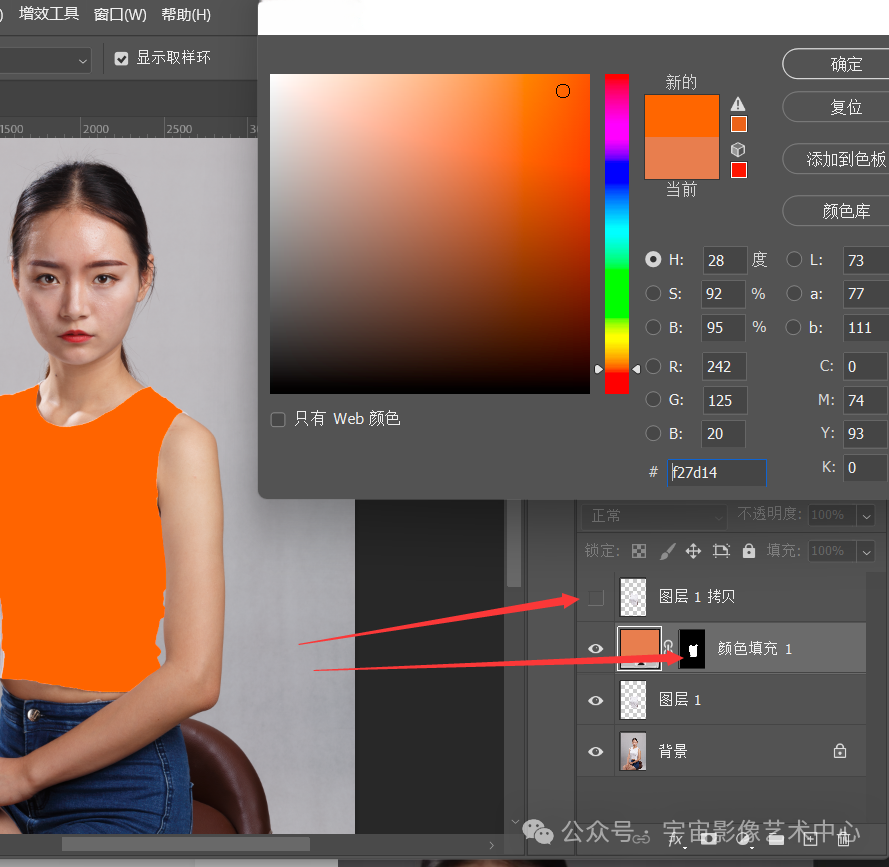Click the collapse chevron left of layers panel
This screenshot has width=889, height=867.
coord(515,821)
